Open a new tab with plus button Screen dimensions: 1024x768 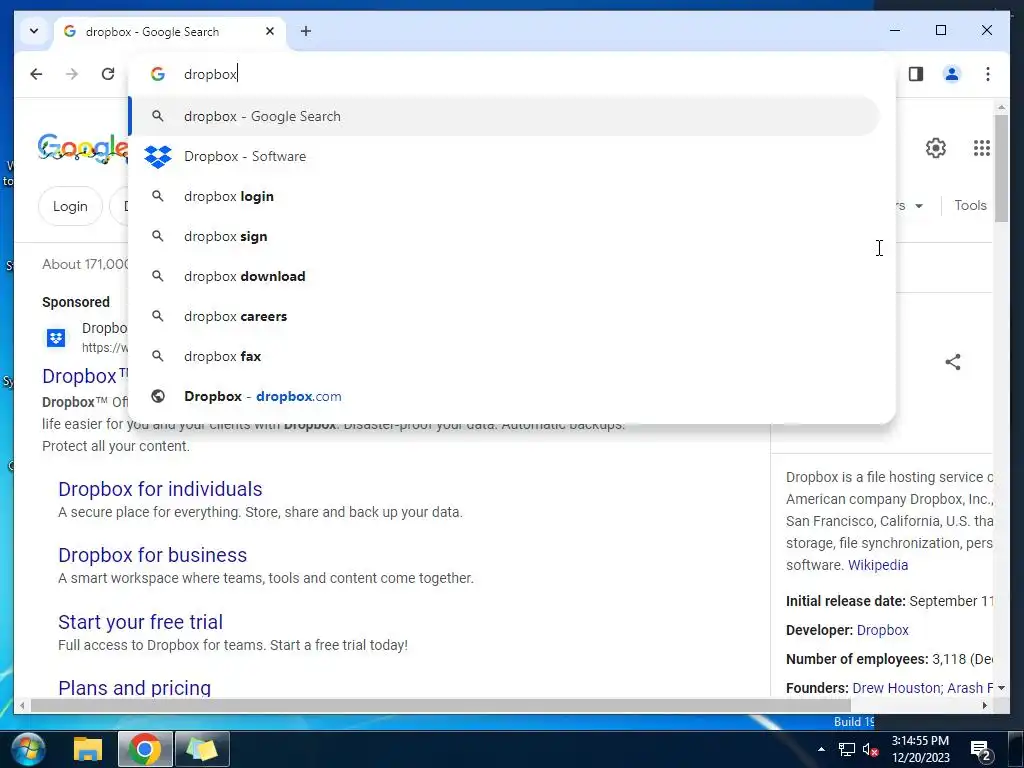tap(306, 31)
